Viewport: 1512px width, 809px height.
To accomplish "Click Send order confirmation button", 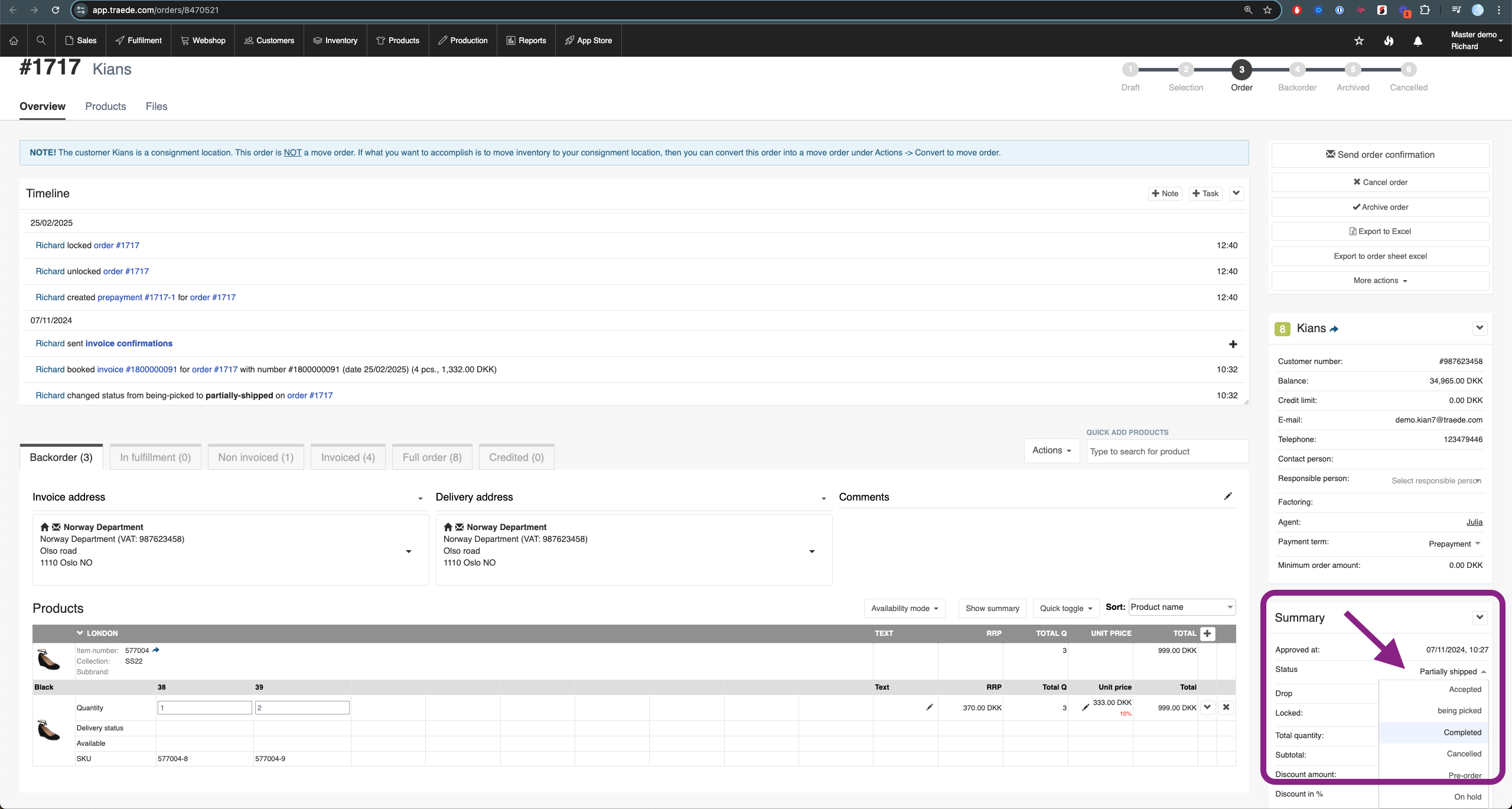I will point(1380,155).
